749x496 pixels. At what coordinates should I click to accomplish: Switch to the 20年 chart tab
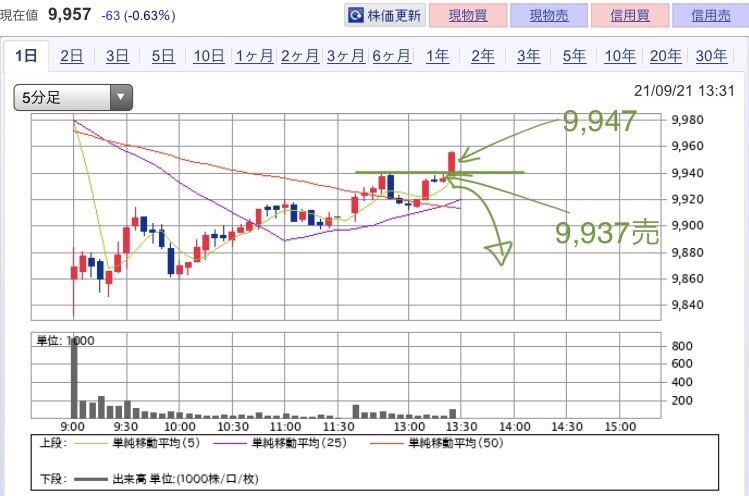click(x=665, y=56)
